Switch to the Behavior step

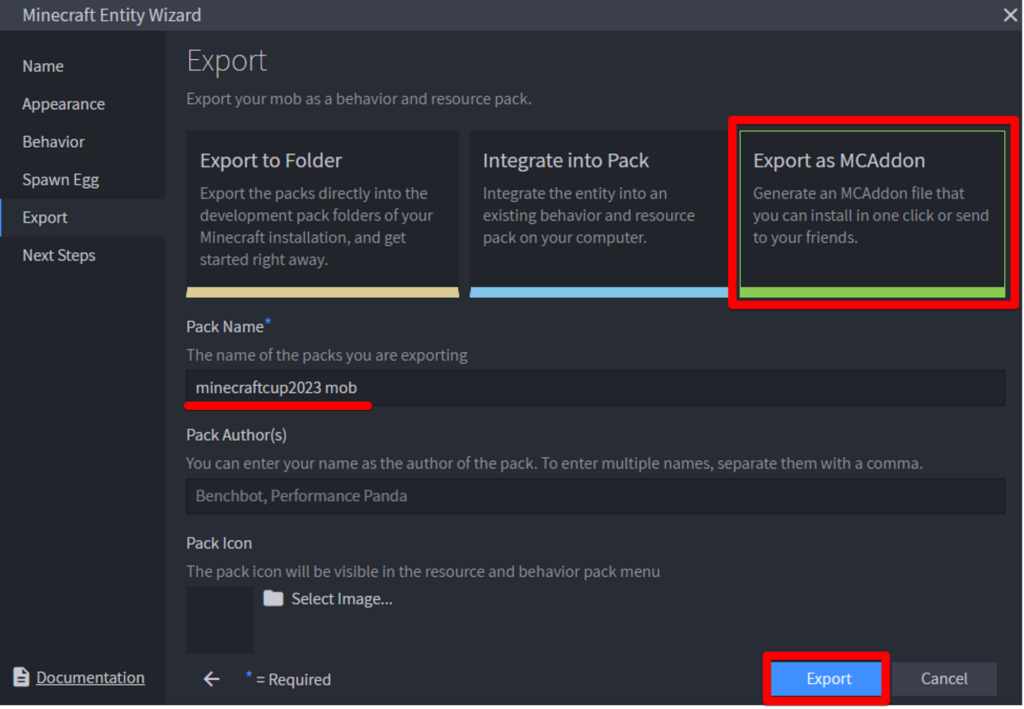(x=53, y=142)
